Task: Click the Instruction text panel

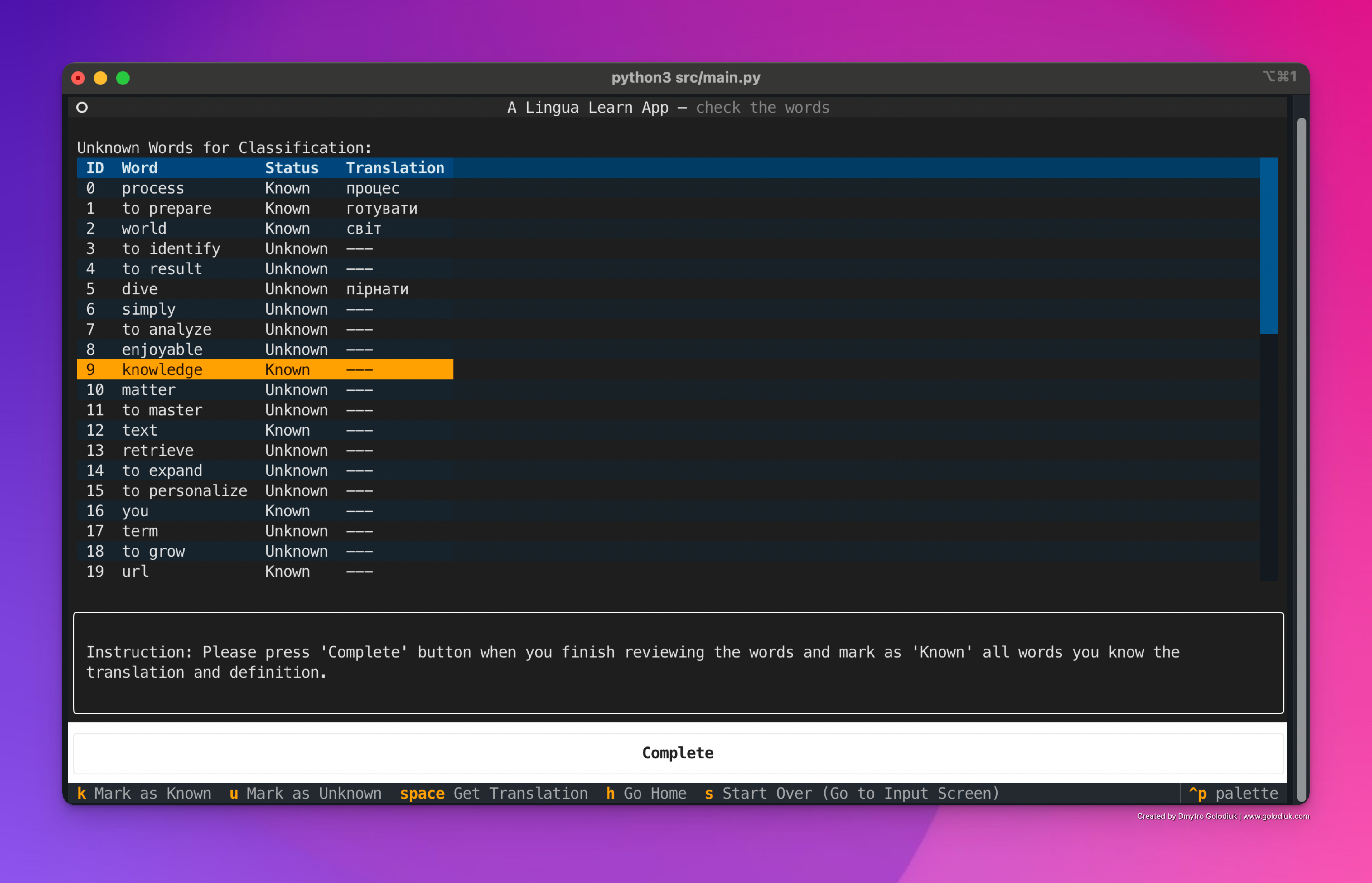Action: pyautogui.click(x=678, y=663)
